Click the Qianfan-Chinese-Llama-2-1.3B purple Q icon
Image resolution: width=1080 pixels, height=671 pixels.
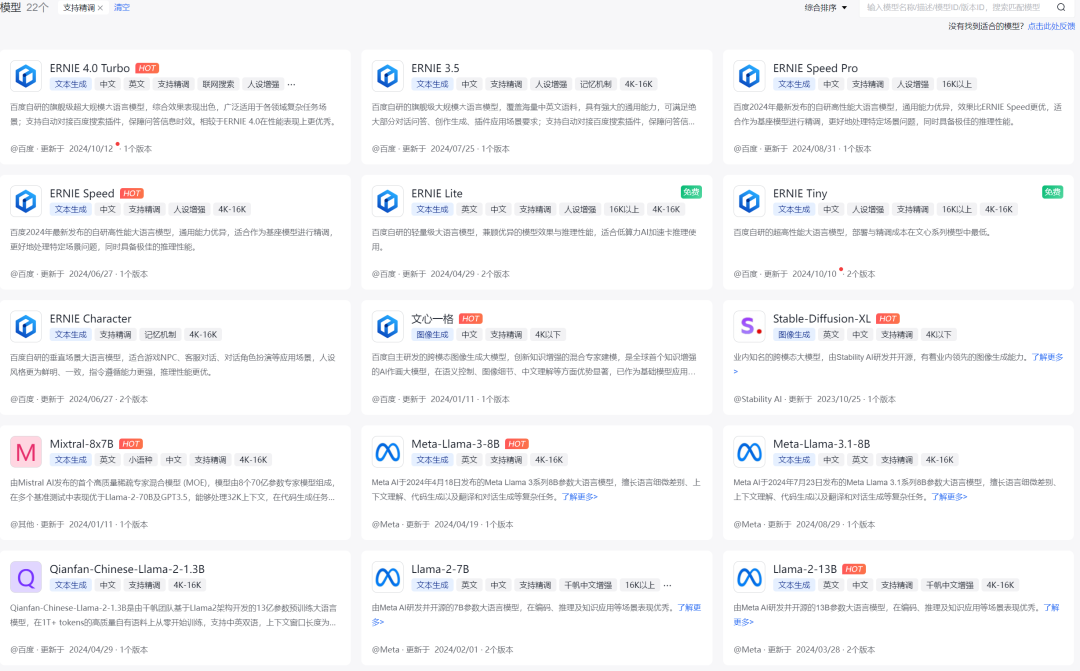[x=26, y=576]
